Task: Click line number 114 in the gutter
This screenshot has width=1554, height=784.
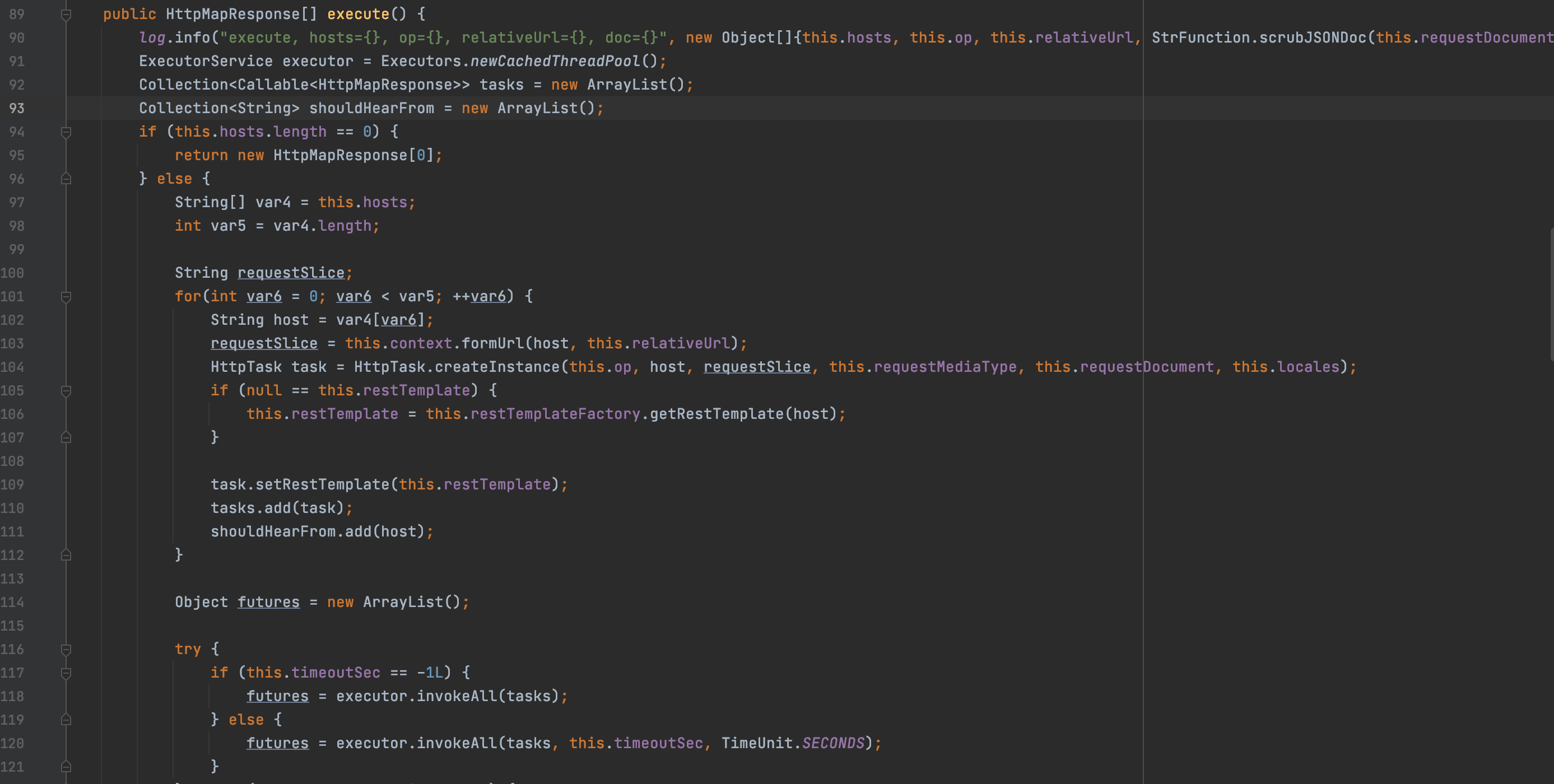Action: pyautogui.click(x=13, y=603)
